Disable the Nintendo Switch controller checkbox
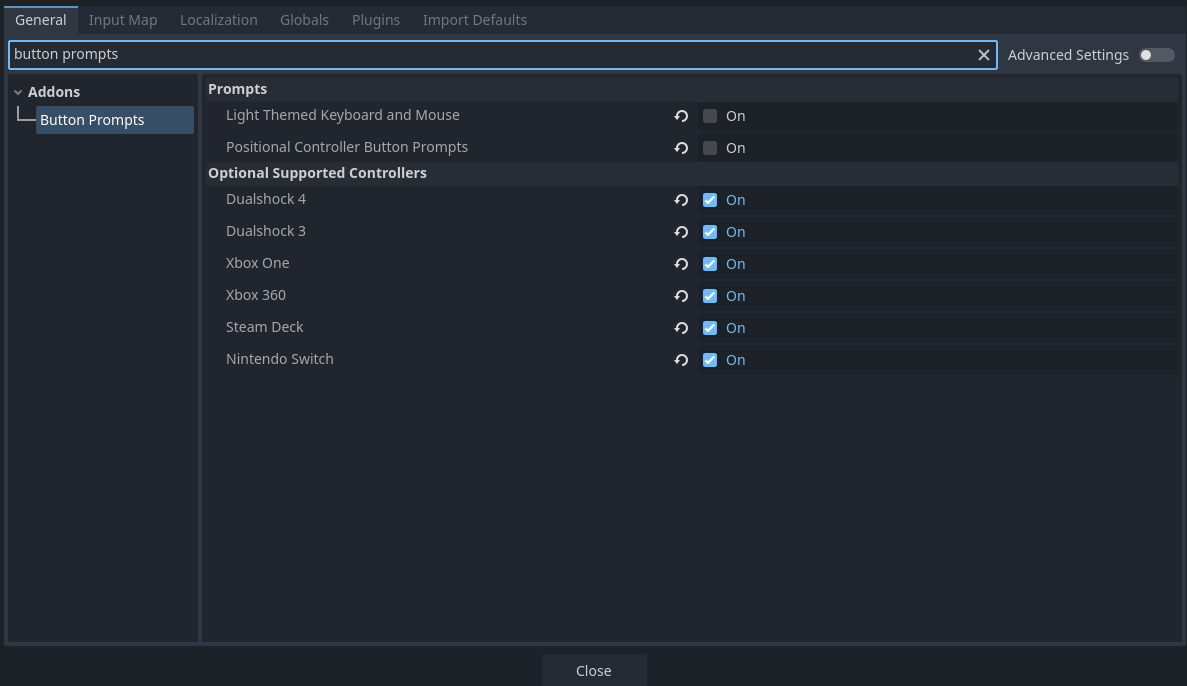The width and height of the screenshot is (1187, 686). pyautogui.click(x=709, y=360)
